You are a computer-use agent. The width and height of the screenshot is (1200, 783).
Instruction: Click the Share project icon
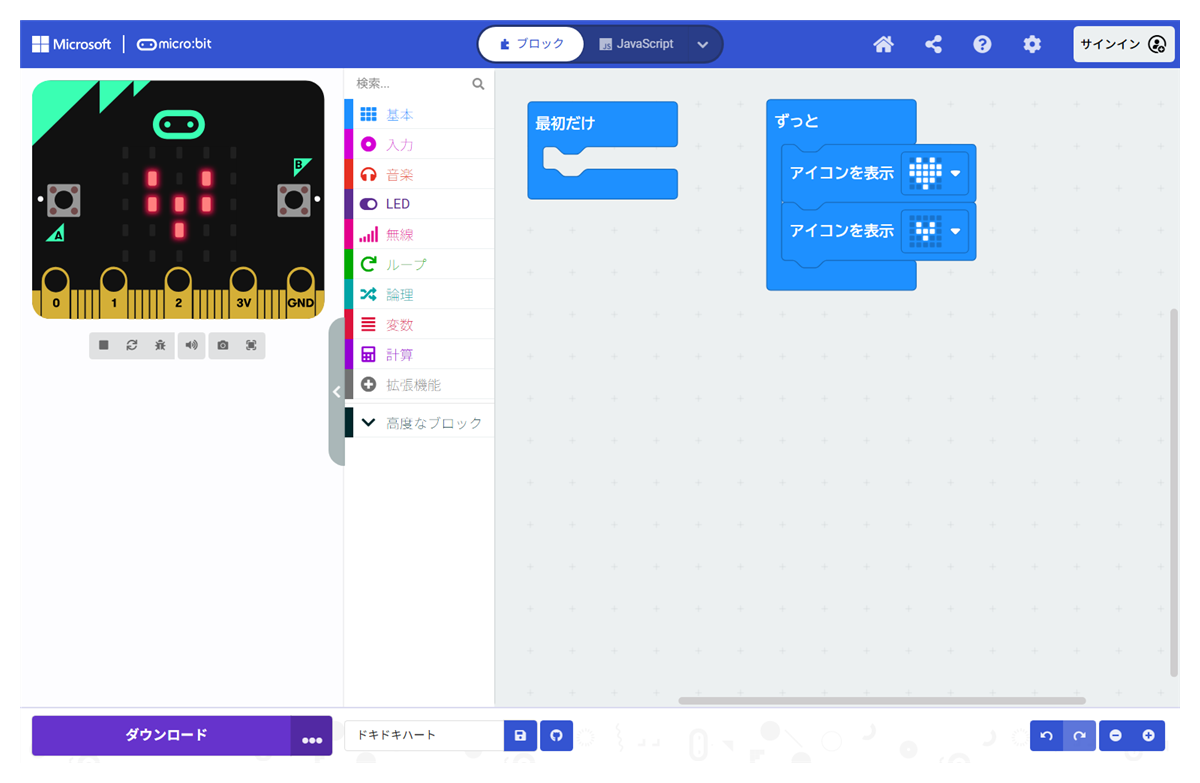tap(933, 44)
